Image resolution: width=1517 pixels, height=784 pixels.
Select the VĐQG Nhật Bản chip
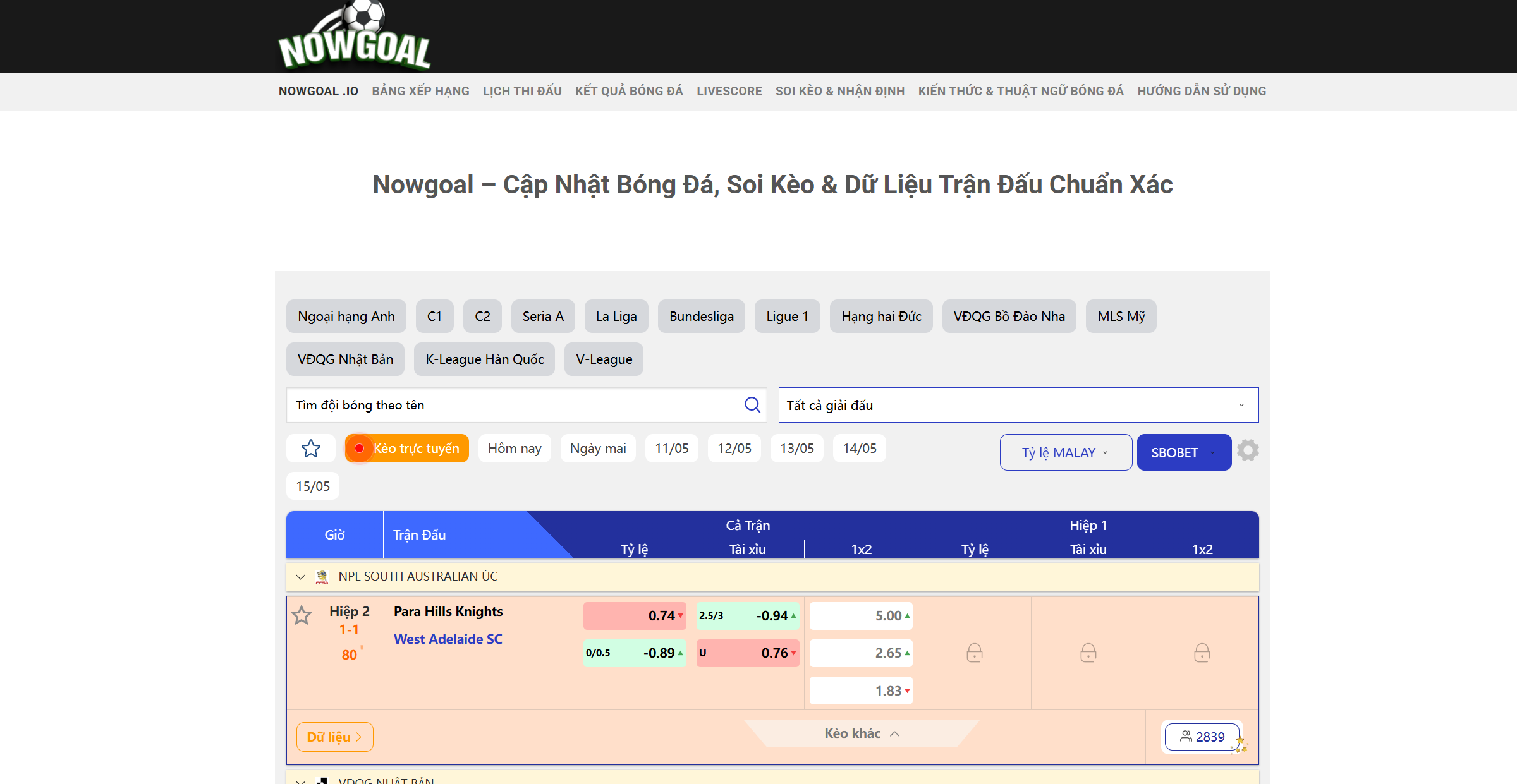(345, 359)
